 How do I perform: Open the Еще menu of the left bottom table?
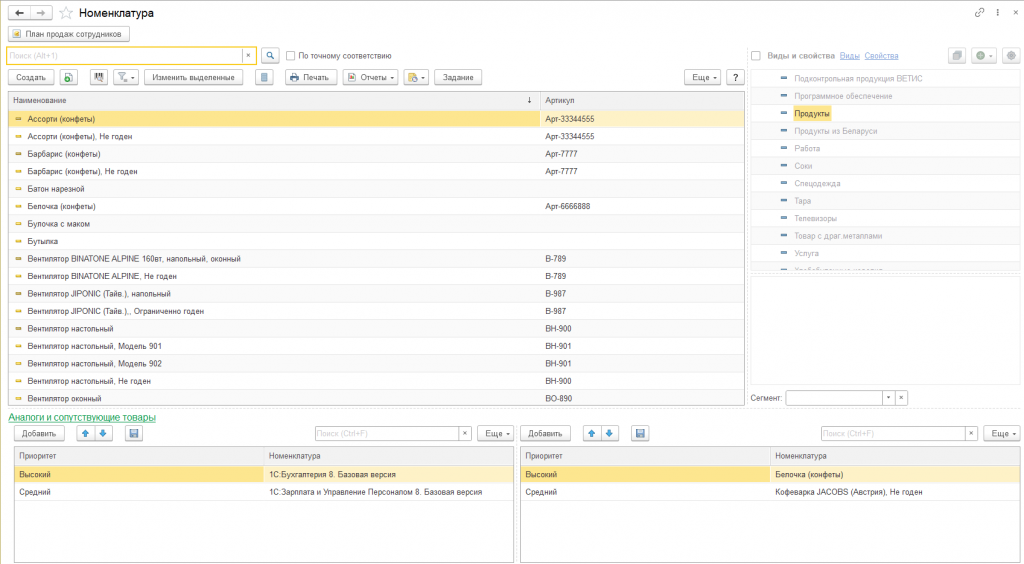496,433
